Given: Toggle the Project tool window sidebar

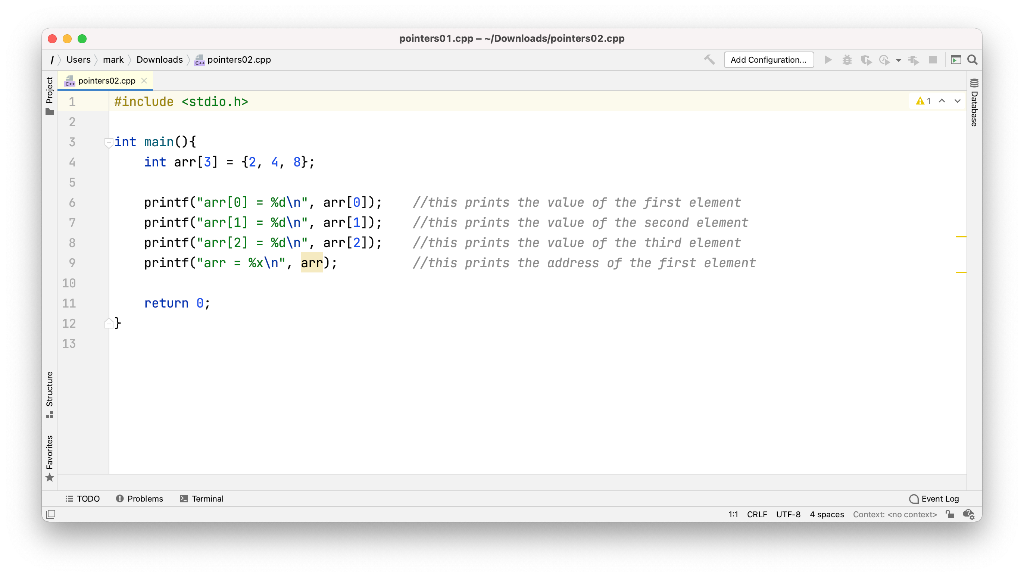Looking at the screenshot, I should [50, 88].
